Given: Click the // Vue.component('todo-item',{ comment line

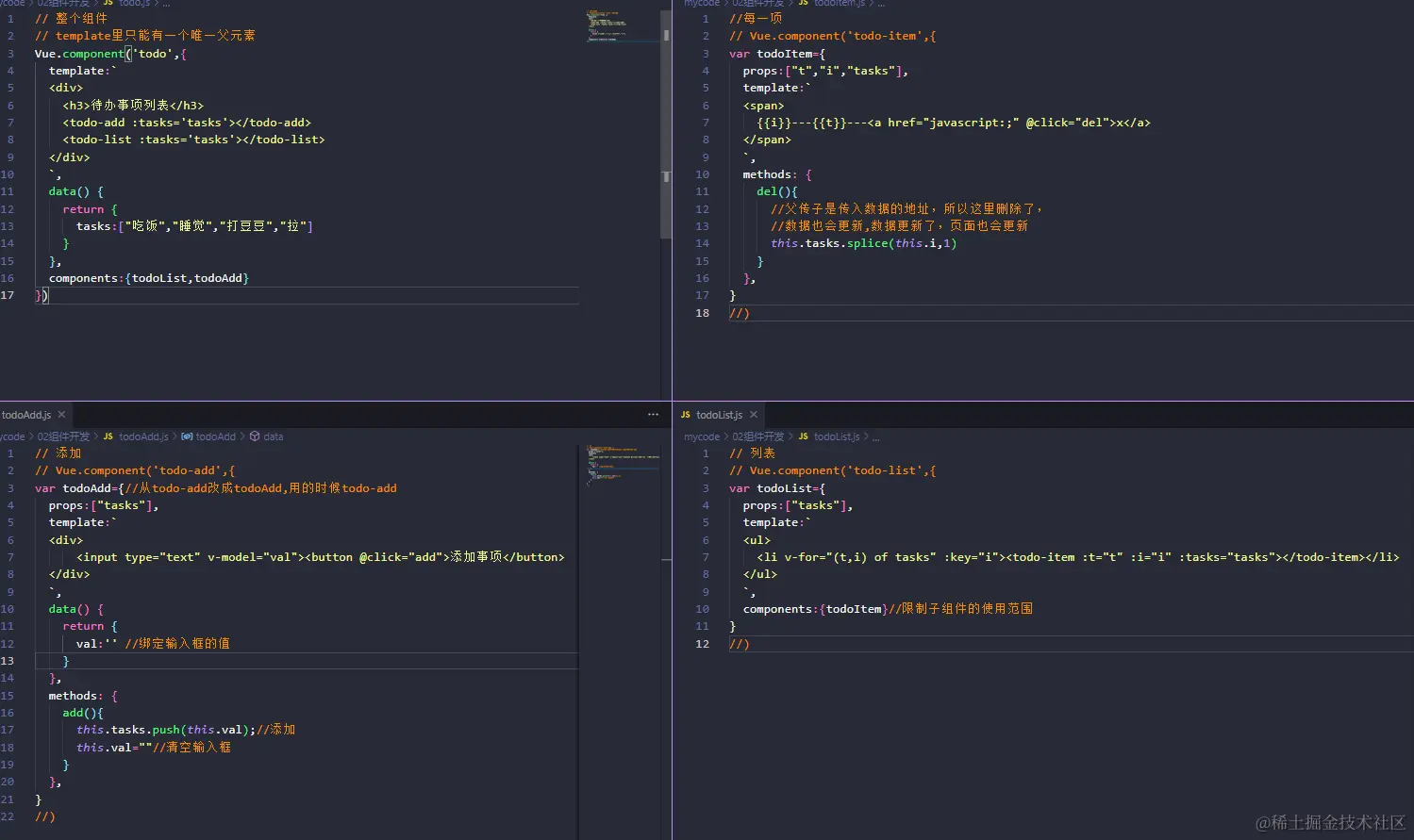Looking at the screenshot, I should [833, 36].
